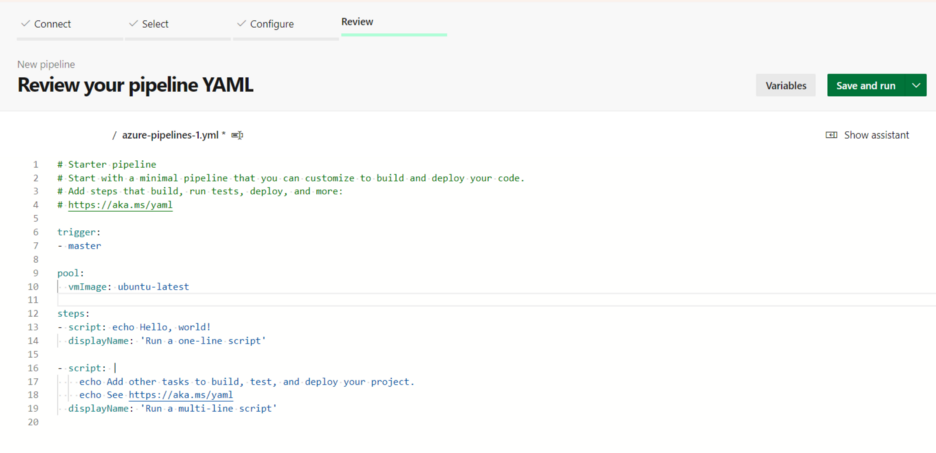936x453 pixels.
Task: Click the trigger keyword in the editor
Action: pyautogui.click(x=78, y=232)
